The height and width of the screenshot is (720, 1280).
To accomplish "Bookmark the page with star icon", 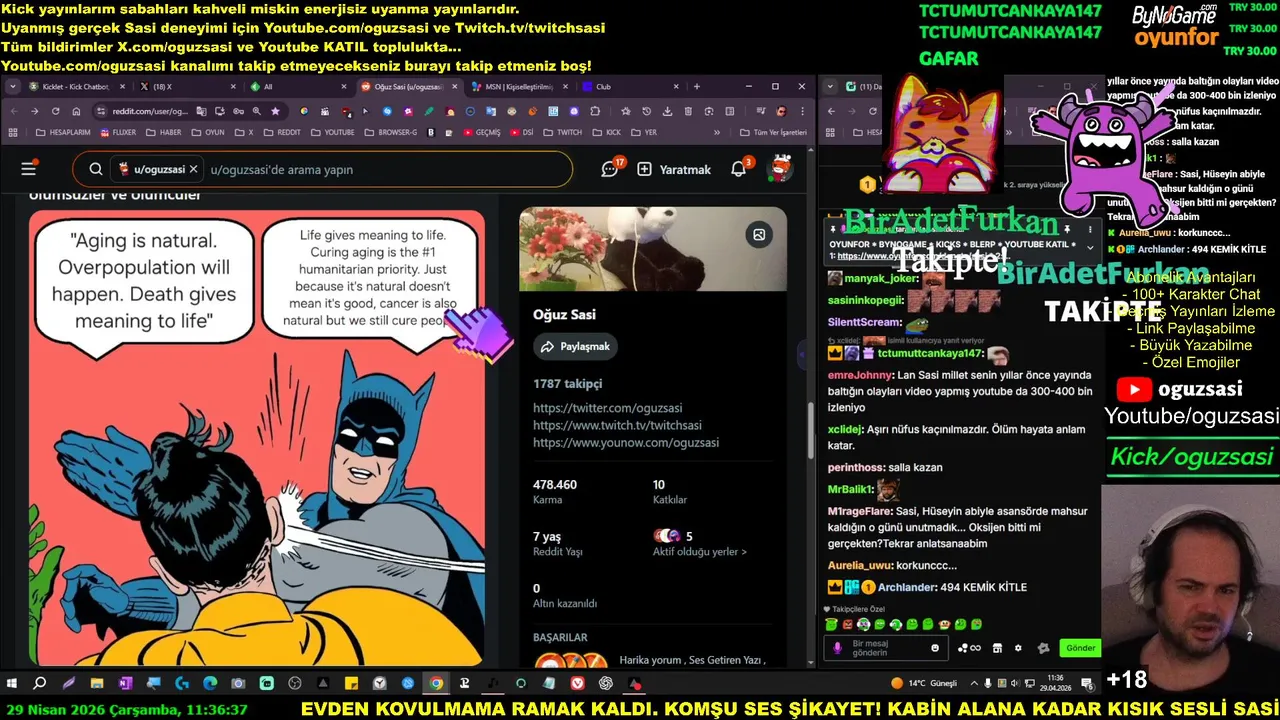I will [276, 111].
